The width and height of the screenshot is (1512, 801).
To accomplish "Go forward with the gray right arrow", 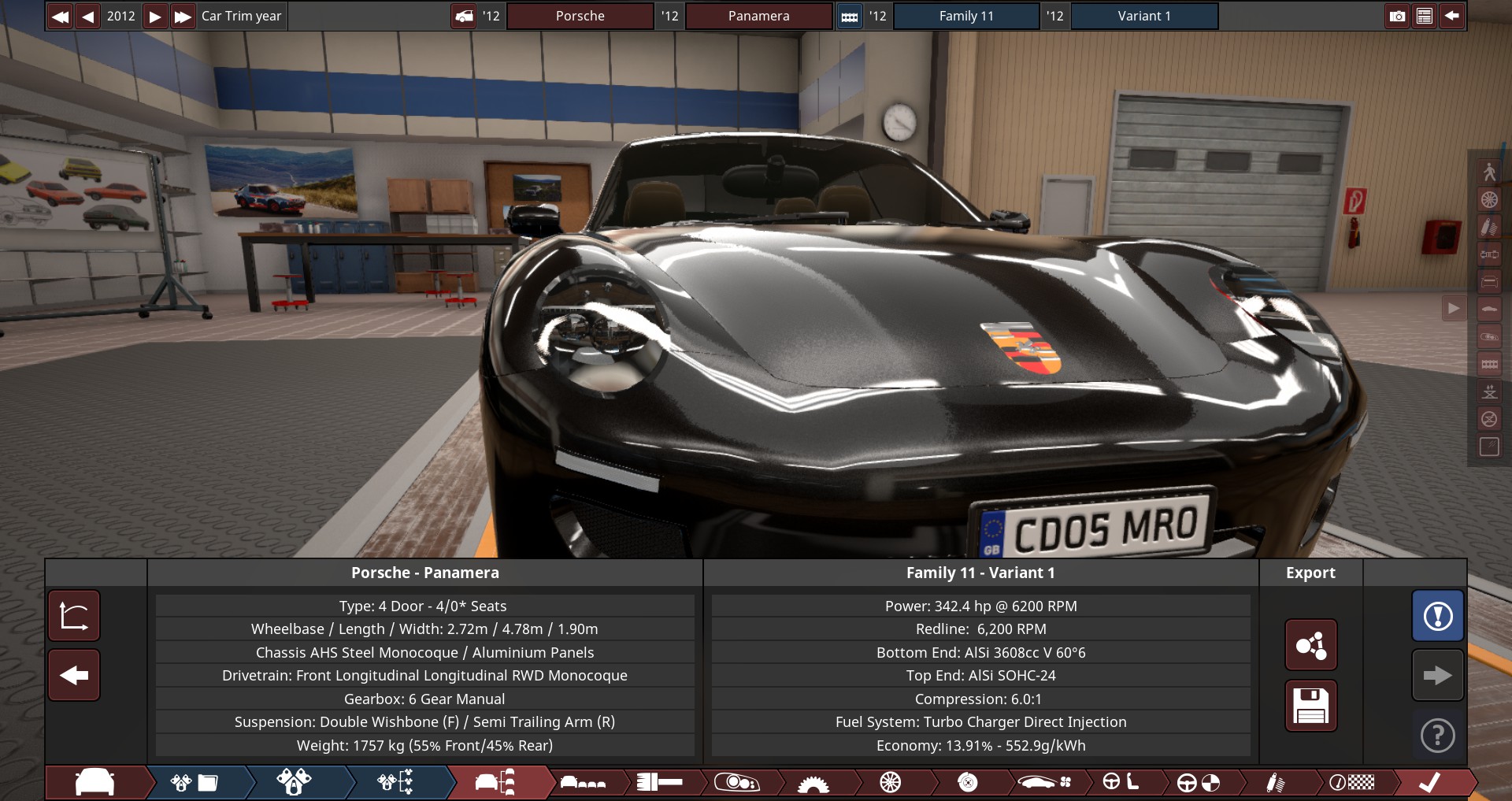I will (1438, 675).
